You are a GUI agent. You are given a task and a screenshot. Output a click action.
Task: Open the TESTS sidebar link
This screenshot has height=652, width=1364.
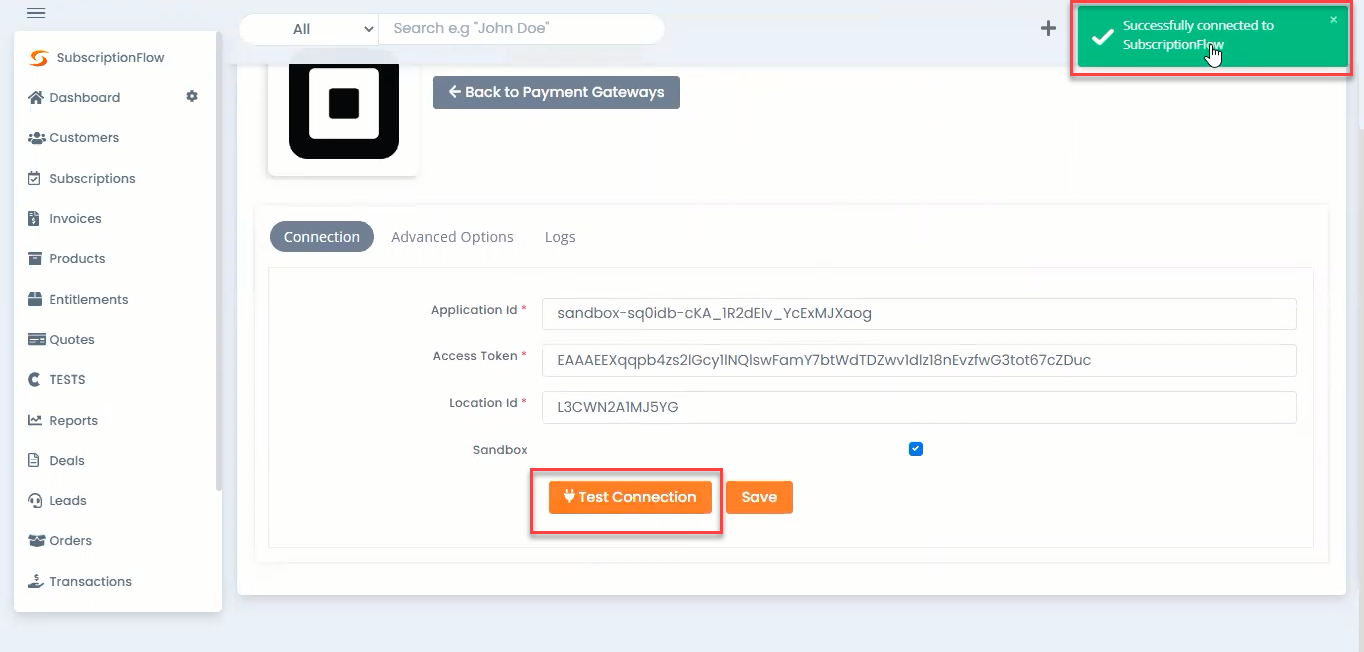(x=67, y=379)
